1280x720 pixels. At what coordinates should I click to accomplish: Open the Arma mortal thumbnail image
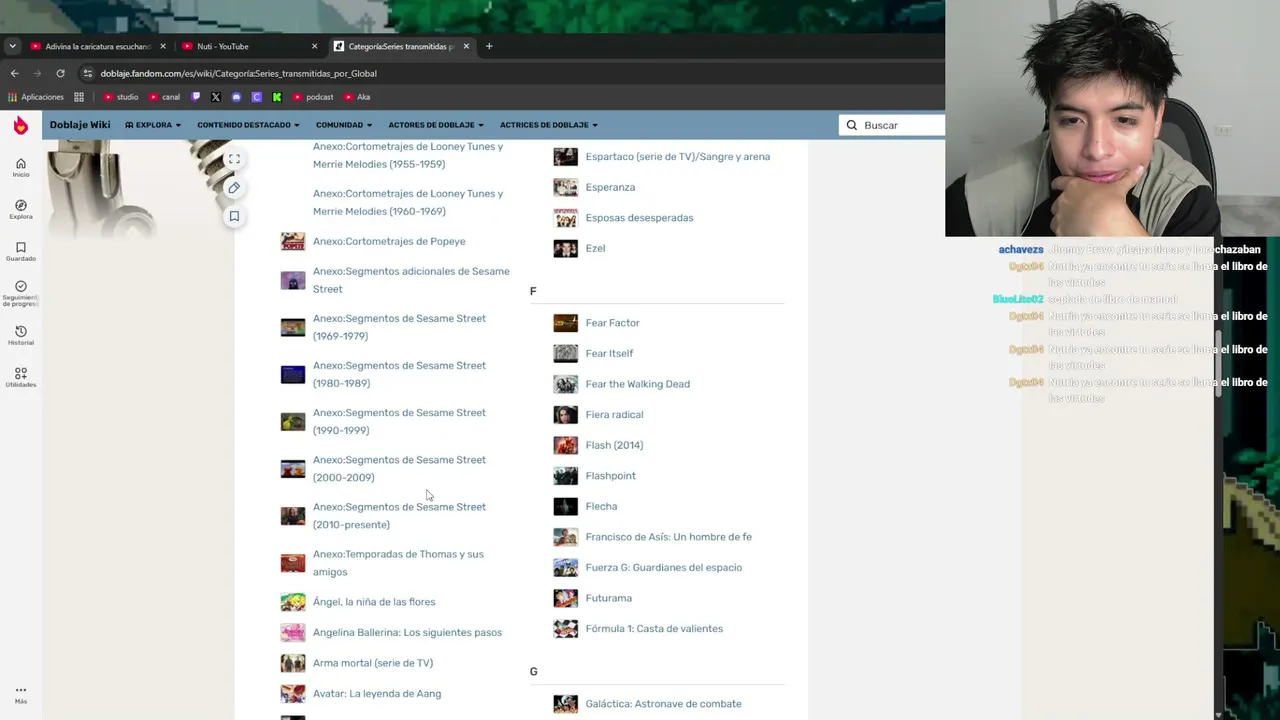[x=293, y=663]
